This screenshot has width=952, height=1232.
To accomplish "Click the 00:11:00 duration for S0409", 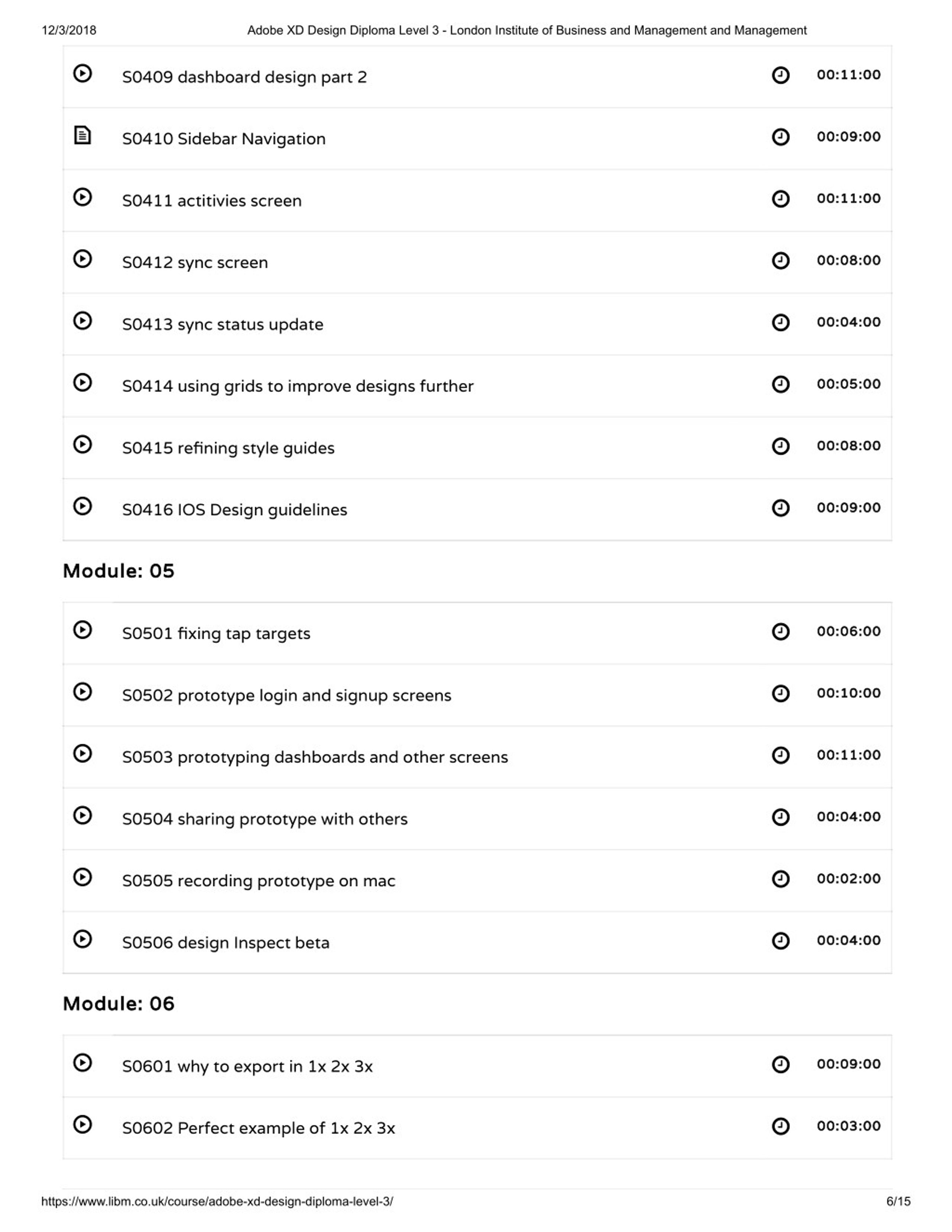I will 849,74.
